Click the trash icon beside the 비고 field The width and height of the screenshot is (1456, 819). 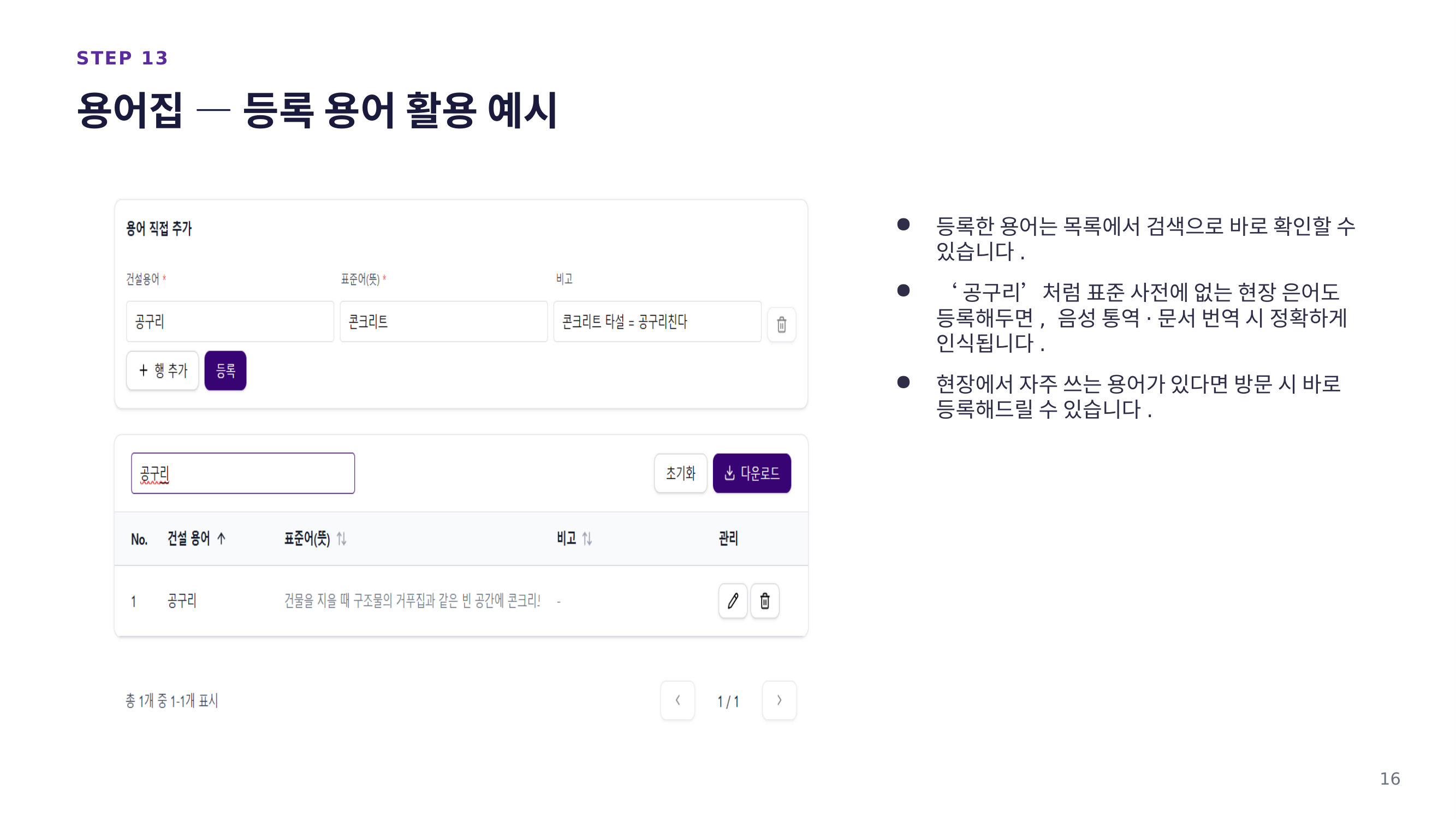[781, 324]
